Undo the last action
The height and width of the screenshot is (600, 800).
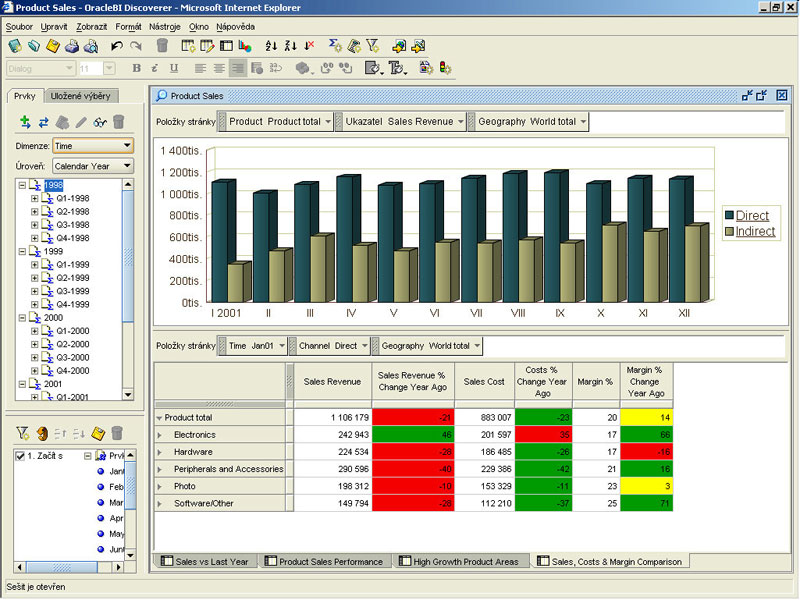click(x=117, y=46)
